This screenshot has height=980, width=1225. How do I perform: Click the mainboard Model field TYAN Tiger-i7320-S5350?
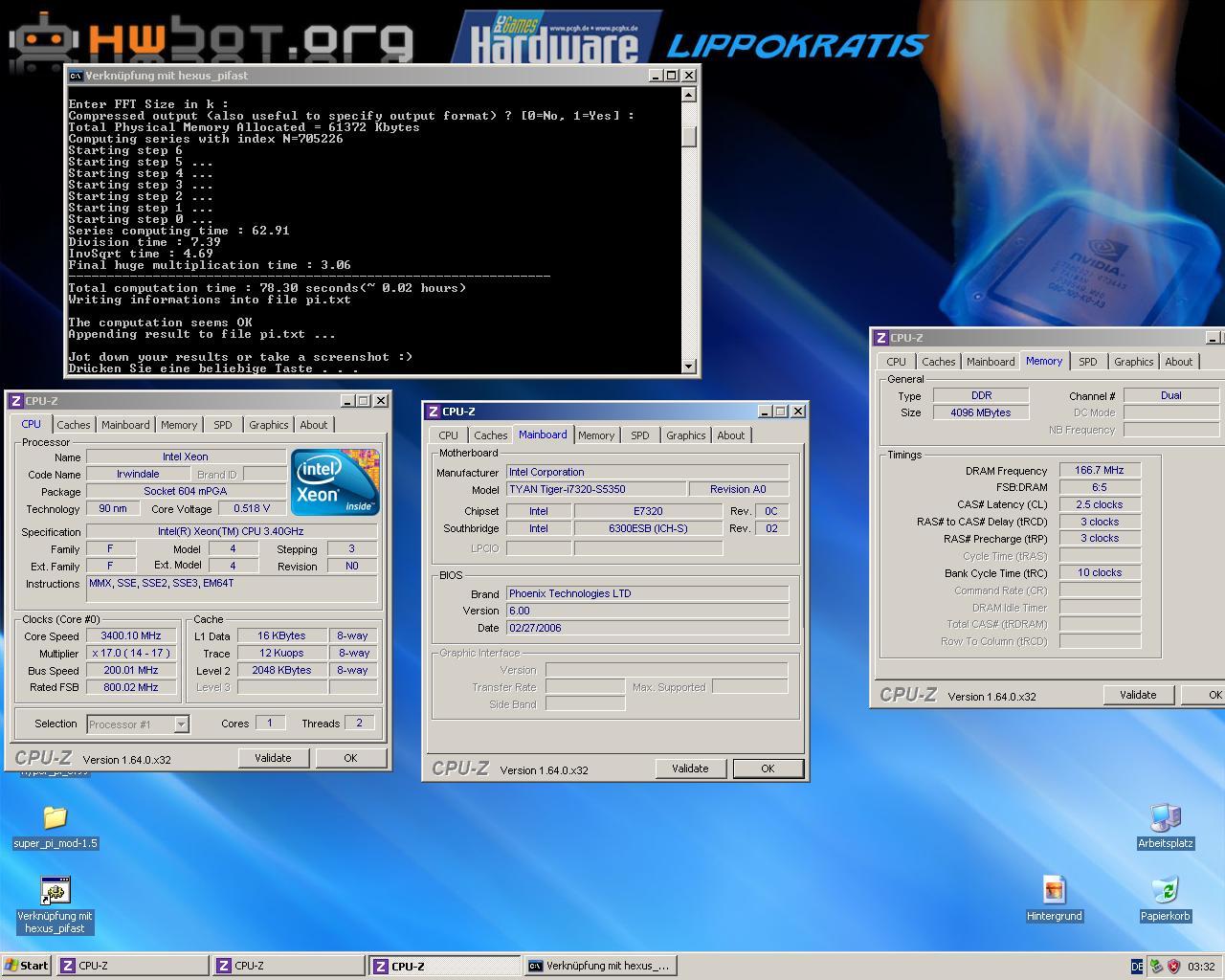596,489
